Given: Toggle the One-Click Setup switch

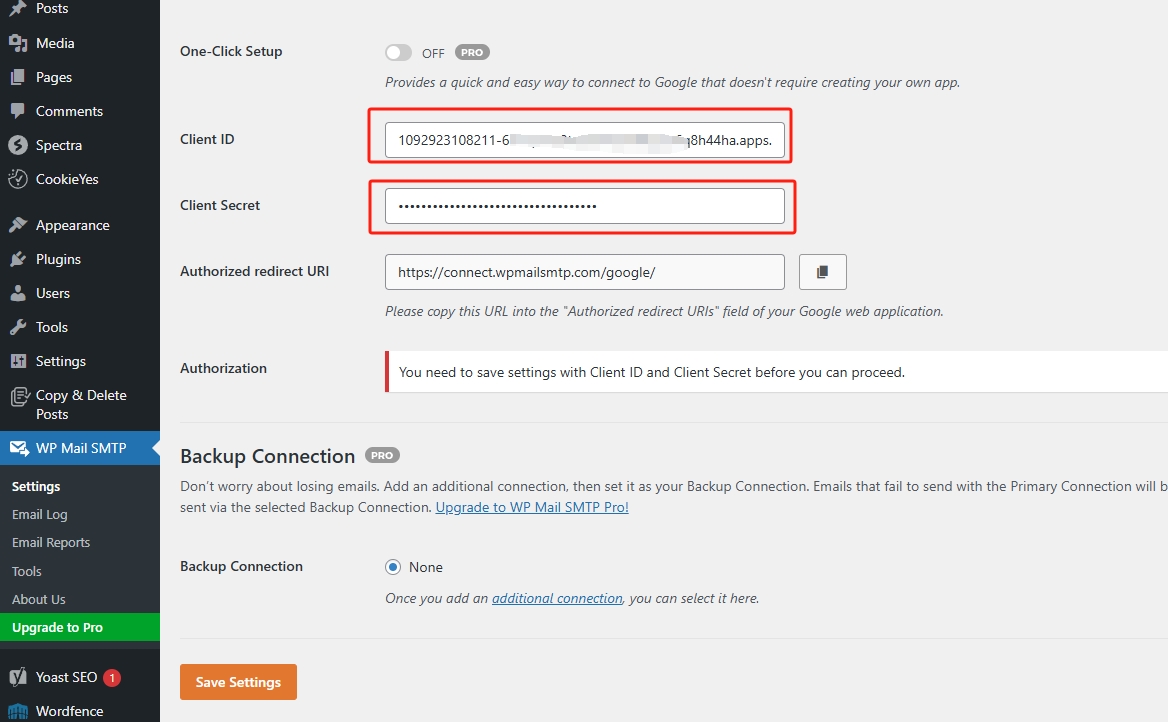Looking at the screenshot, I should click(399, 52).
